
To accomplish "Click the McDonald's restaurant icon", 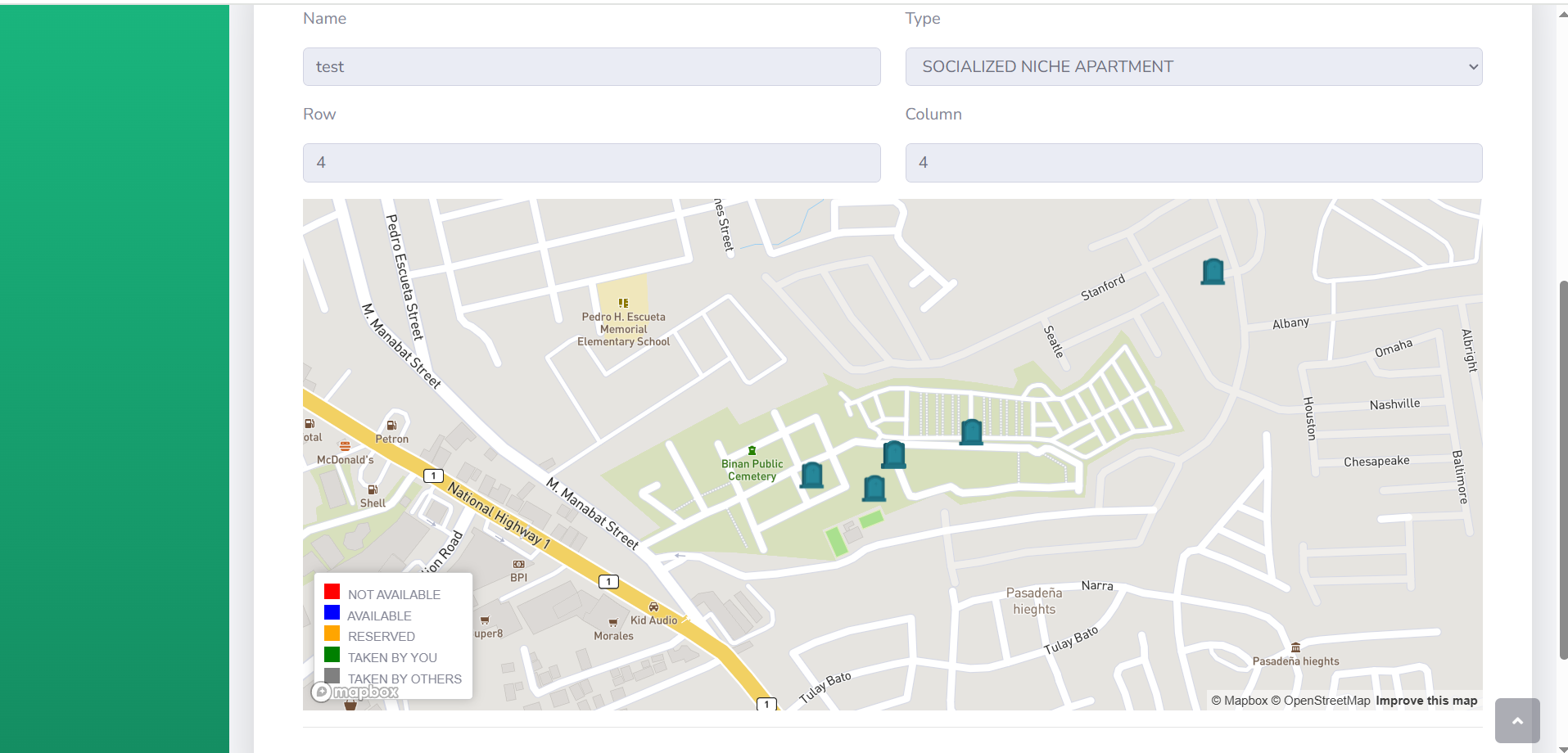I will click(x=345, y=446).
